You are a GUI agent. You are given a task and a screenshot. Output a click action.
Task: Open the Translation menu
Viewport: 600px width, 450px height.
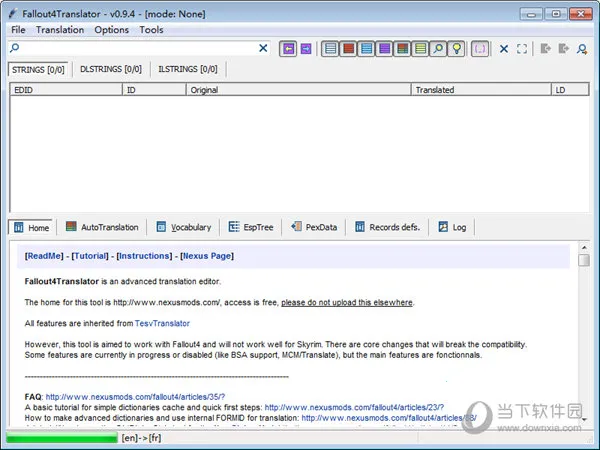(60, 30)
